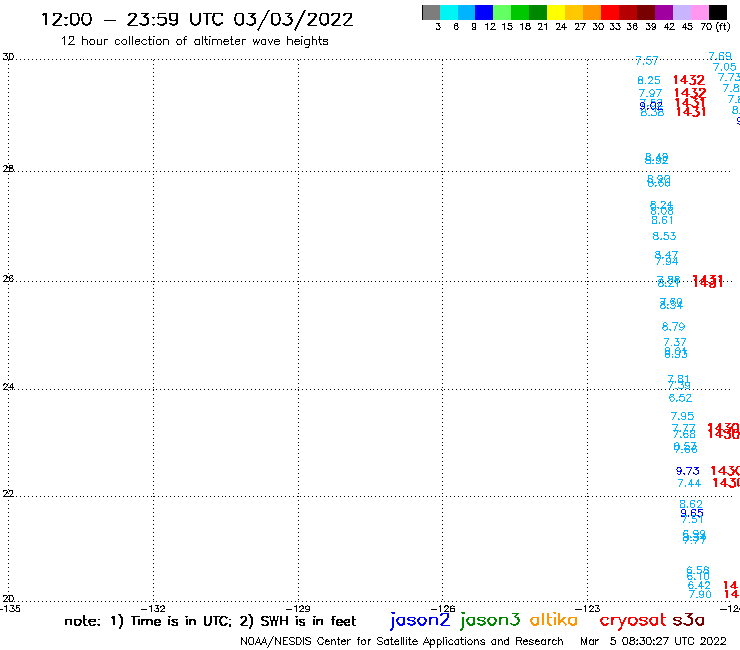Click the wave height value 7.69

720,57
